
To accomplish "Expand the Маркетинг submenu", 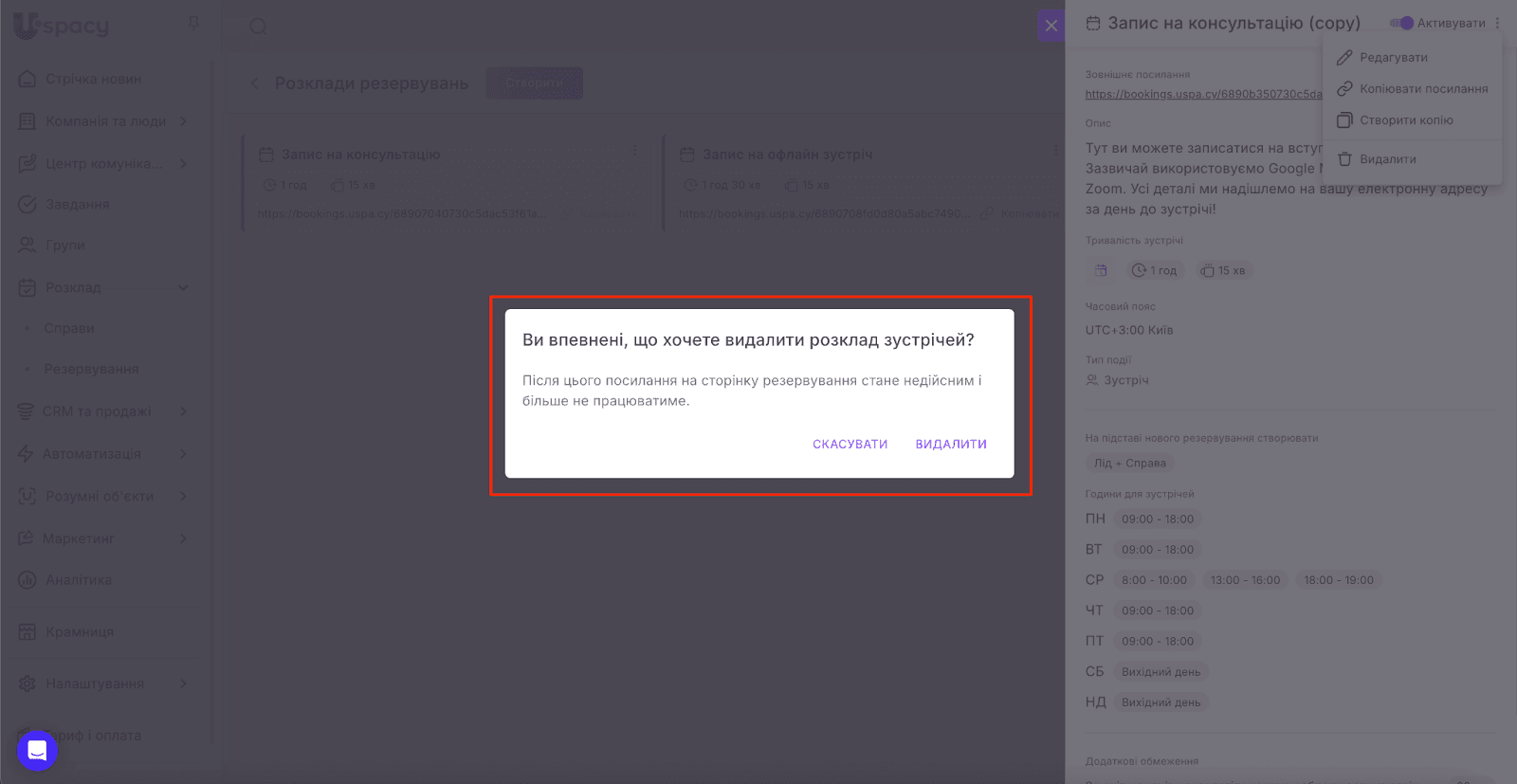I will coord(183,538).
